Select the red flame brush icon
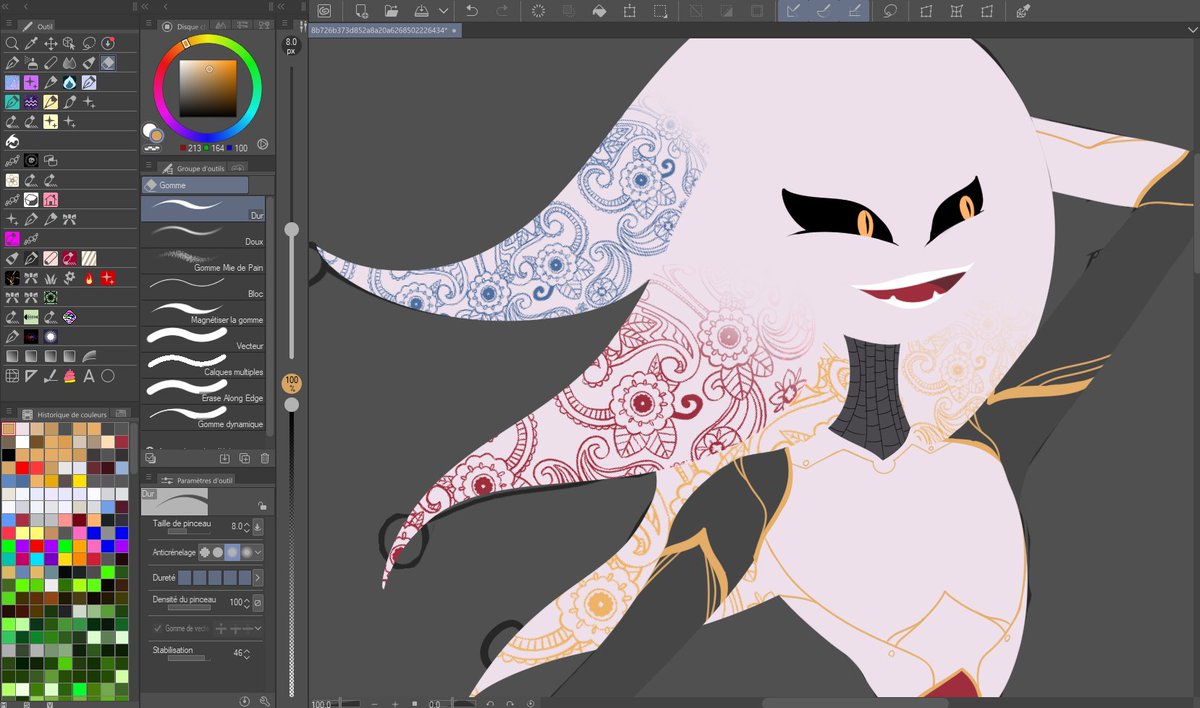Screen dimensions: 1200x708 pos(89,277)
